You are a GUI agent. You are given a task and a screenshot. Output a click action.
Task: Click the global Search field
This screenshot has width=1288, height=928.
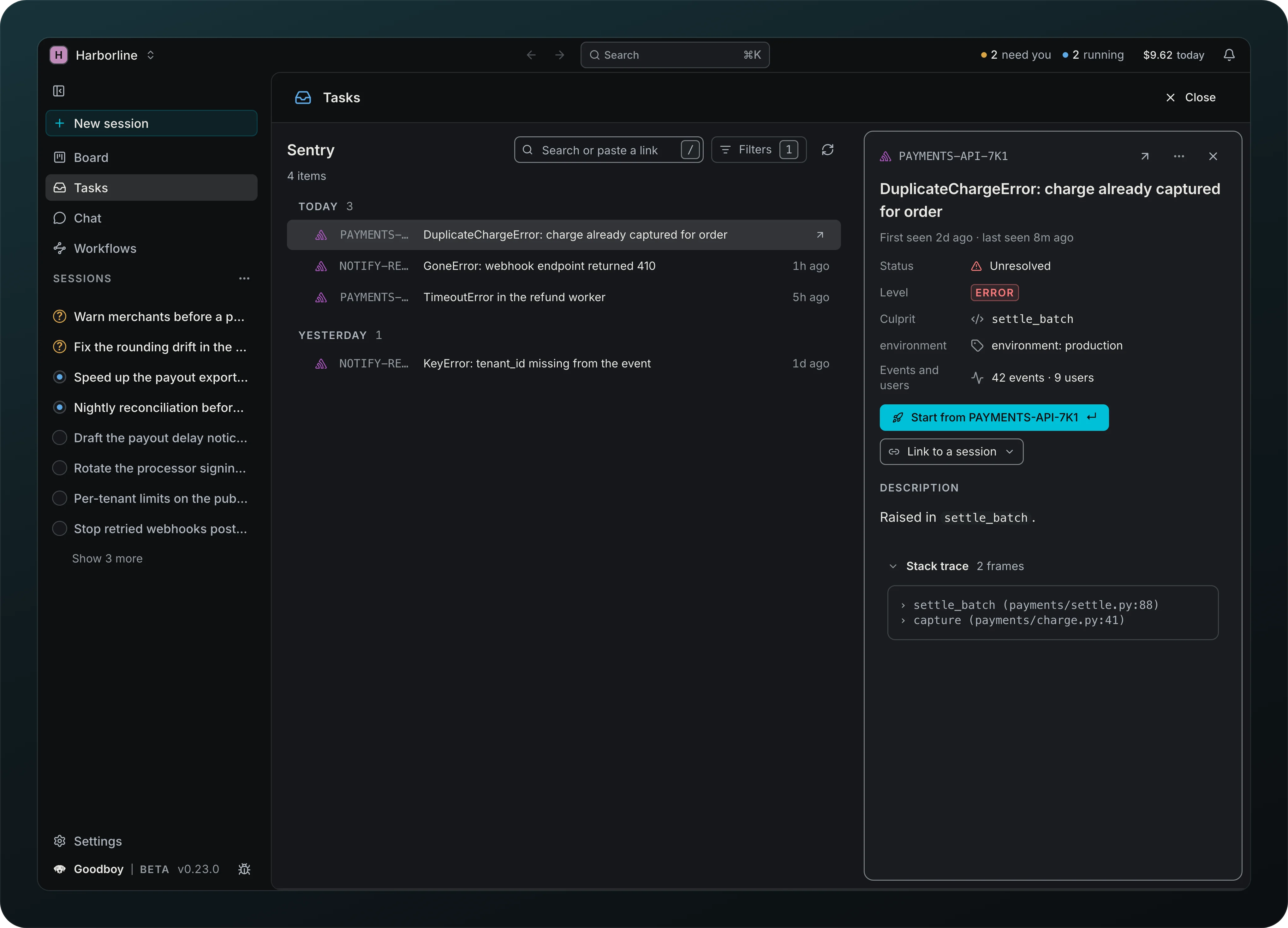(x=675, y=55)
